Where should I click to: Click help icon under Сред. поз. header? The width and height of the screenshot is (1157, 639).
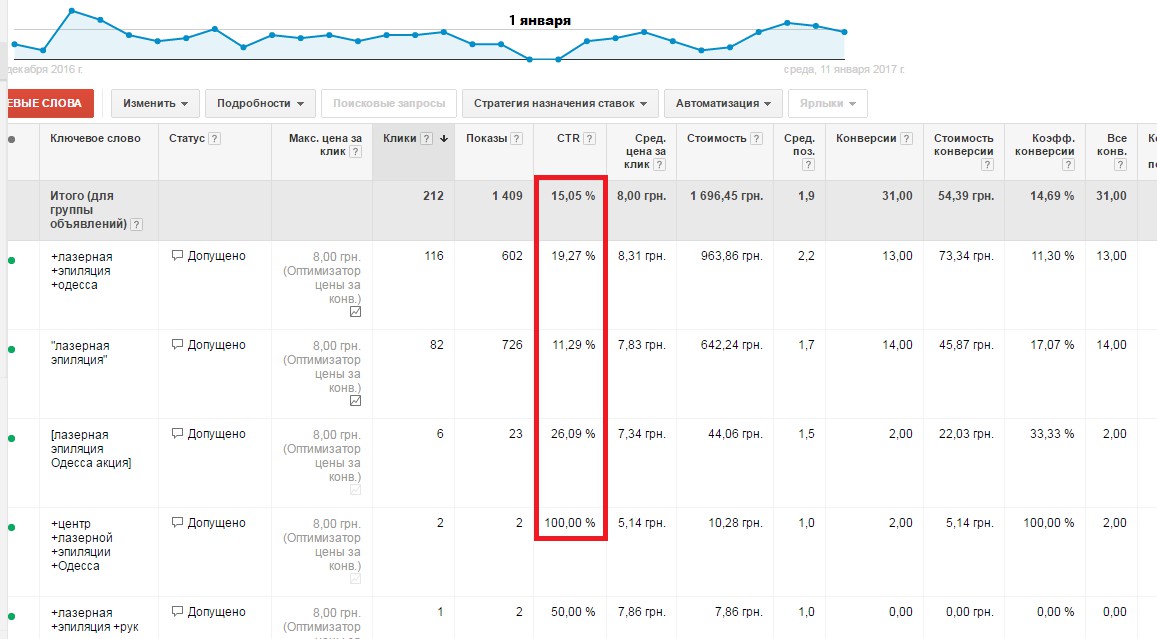tap(809, 165)
